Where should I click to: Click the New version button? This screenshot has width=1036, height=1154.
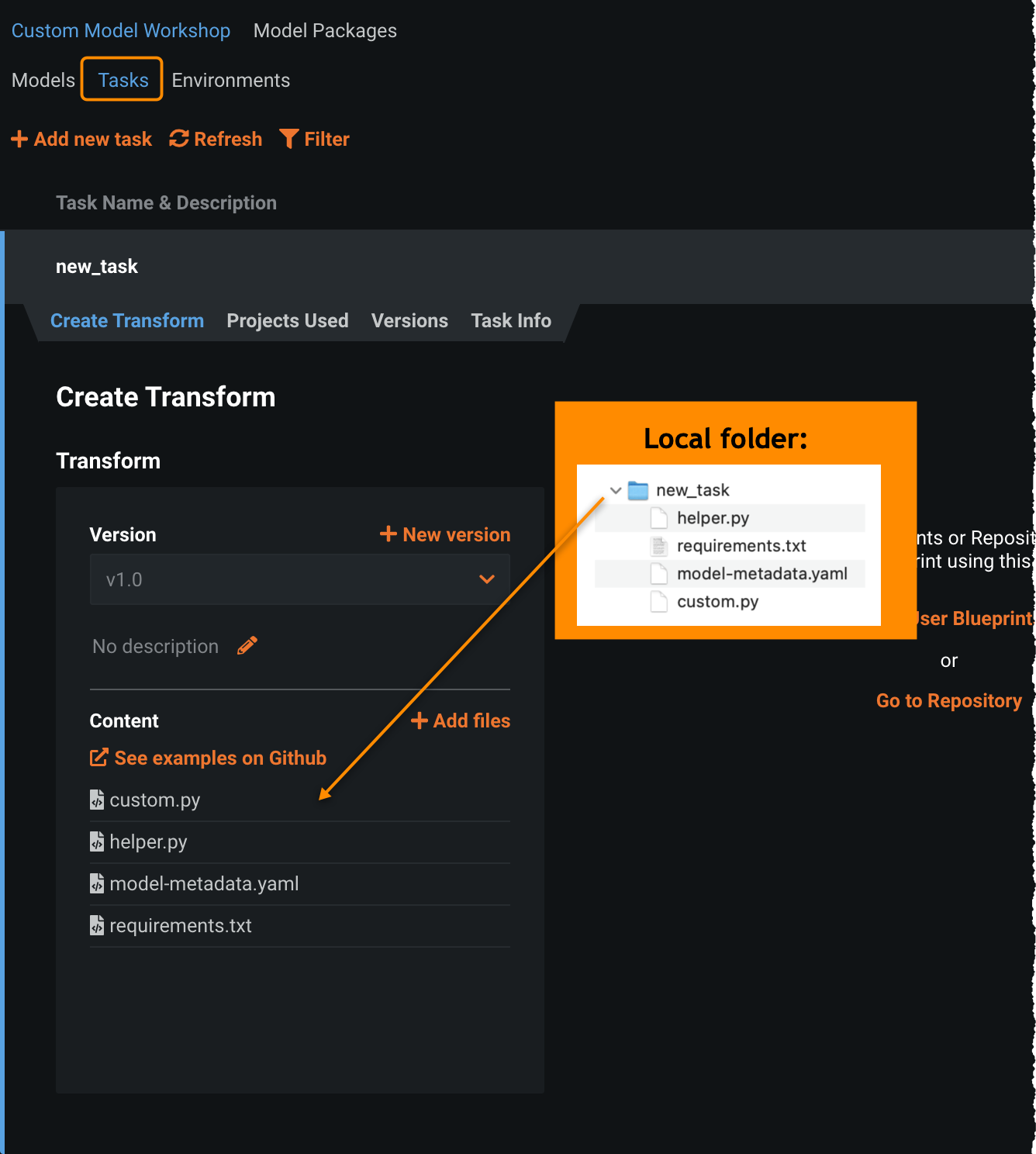(445, 534)
